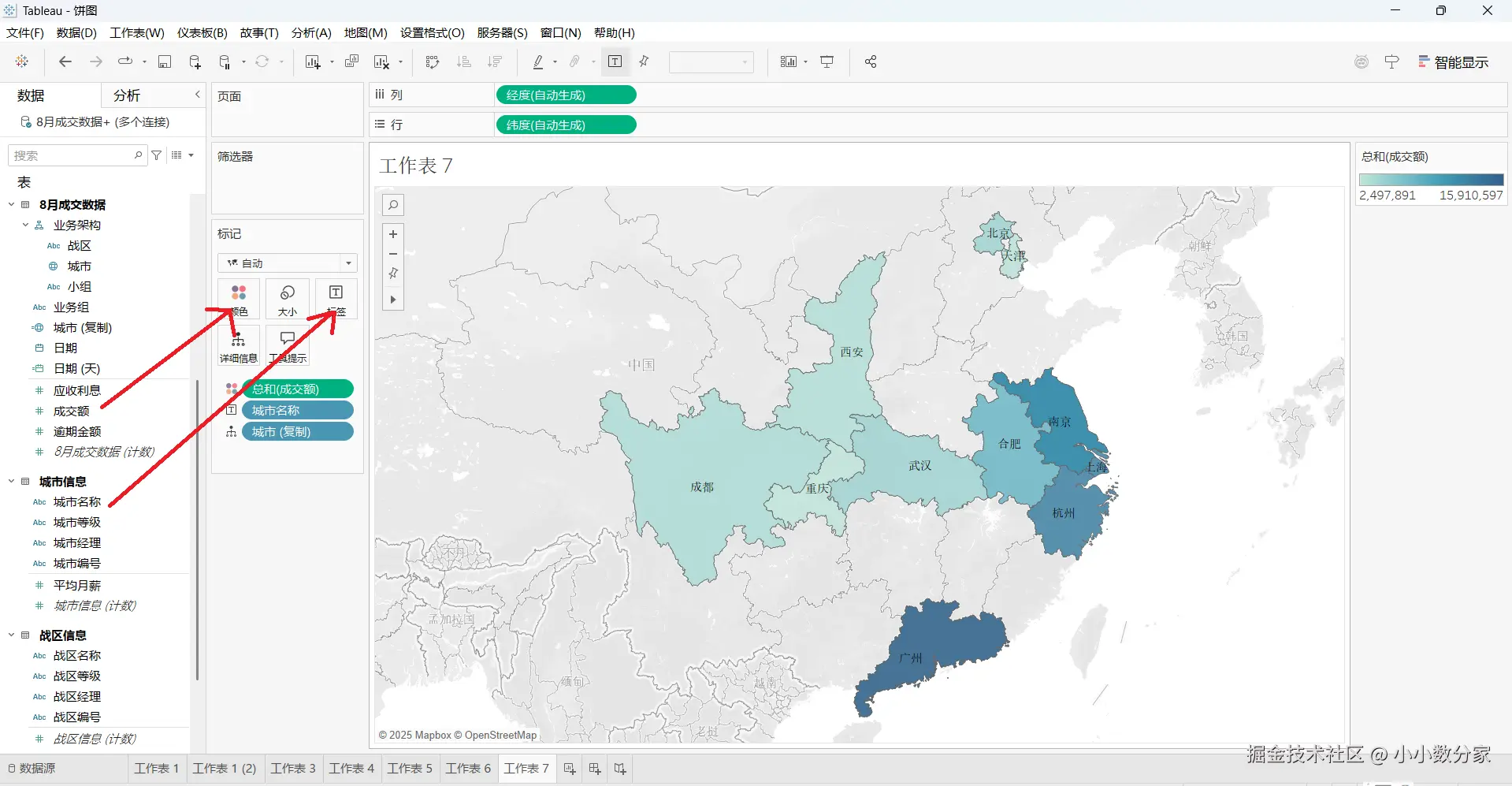This screenshot has height=786, width=1512.
Task: Clear the sheet with the toolbar icon
Action: tap(382, 61)
